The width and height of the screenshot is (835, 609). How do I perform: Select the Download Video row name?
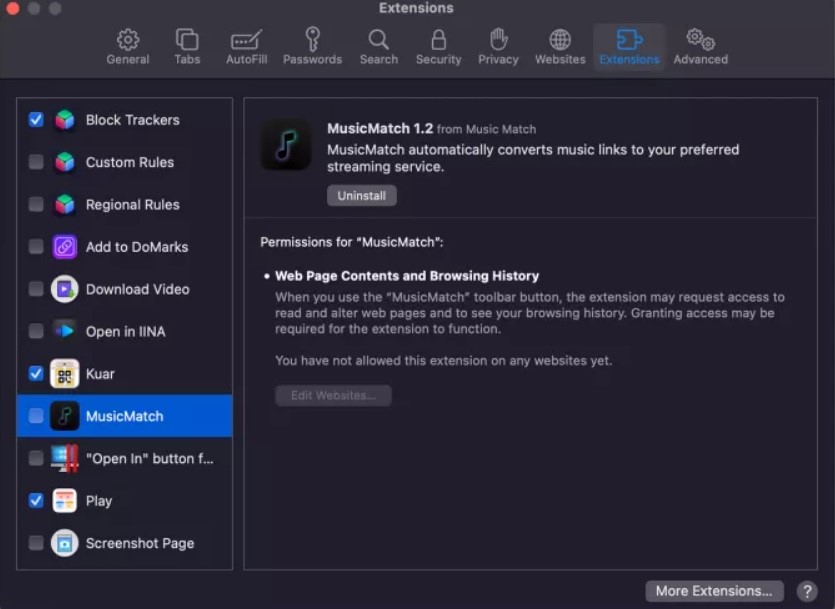(x=137, y=289)
